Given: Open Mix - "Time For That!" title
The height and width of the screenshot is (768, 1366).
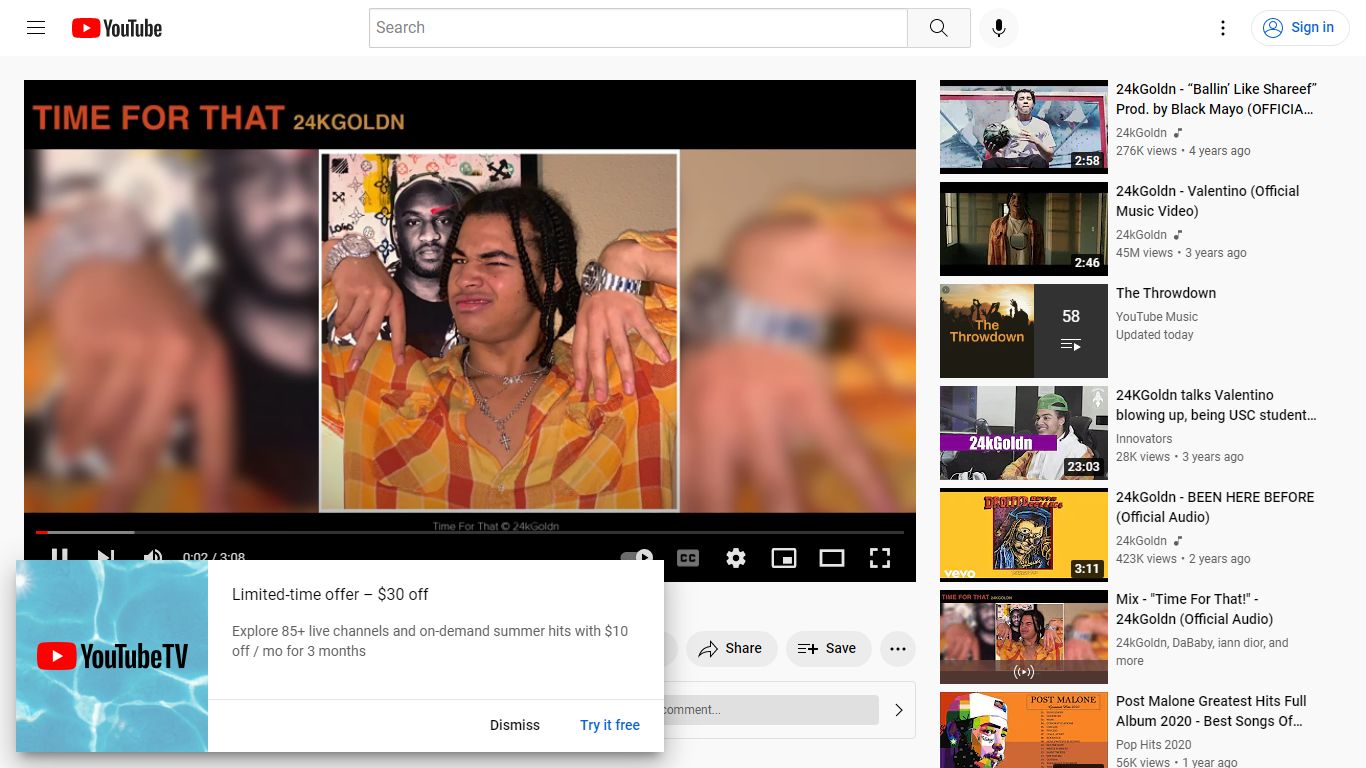Looking at the screenshot, I should click(1195, 609).
